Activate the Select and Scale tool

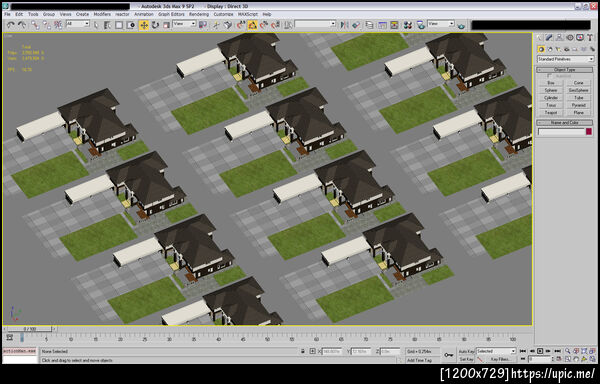[166, 25]
